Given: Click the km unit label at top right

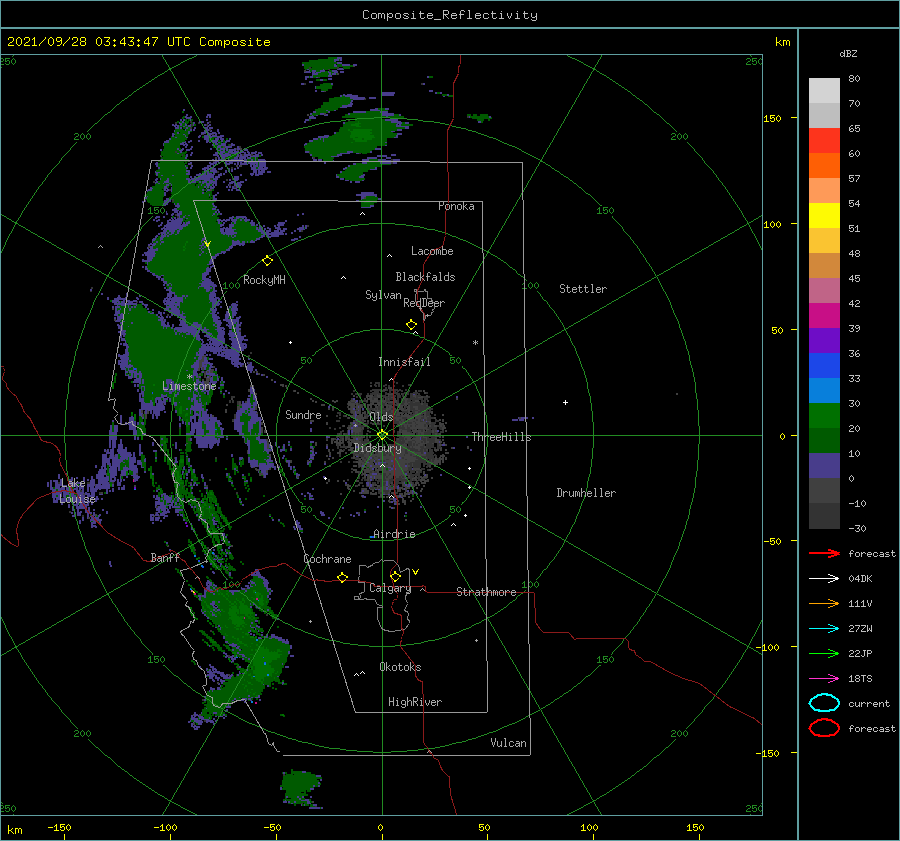Looking at the screenshot, I should tap(782, 42).
